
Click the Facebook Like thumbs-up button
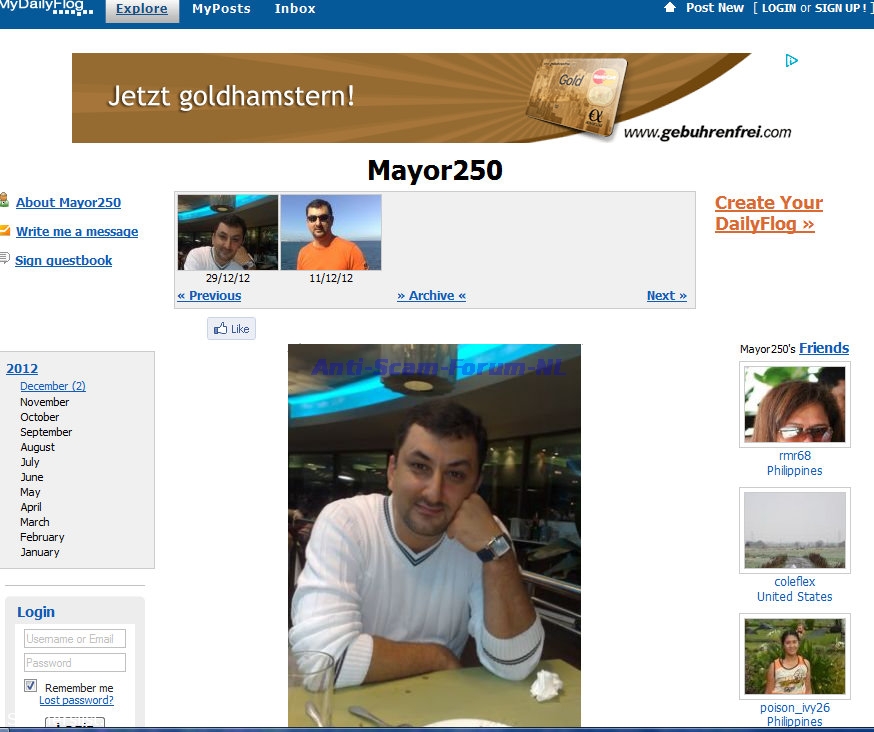click(x=231, y=329)
